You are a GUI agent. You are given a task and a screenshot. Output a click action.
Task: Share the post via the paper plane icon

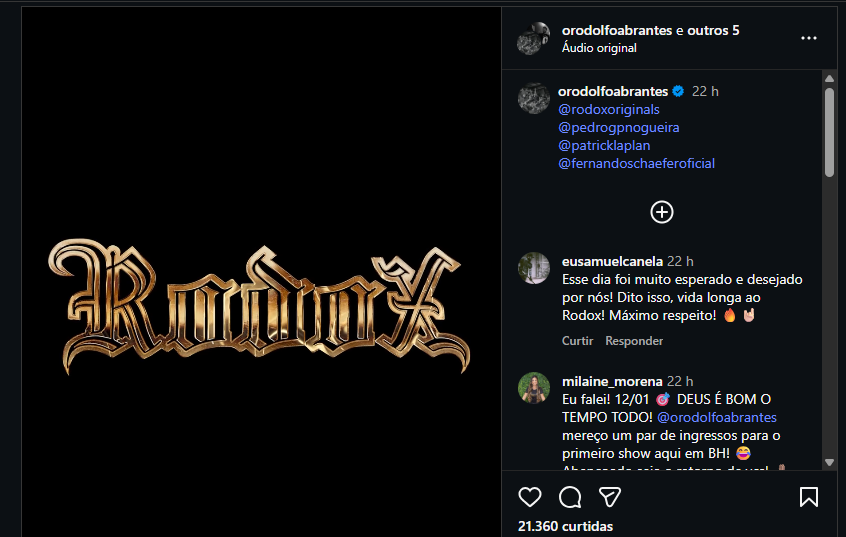[x=610, y=497]
